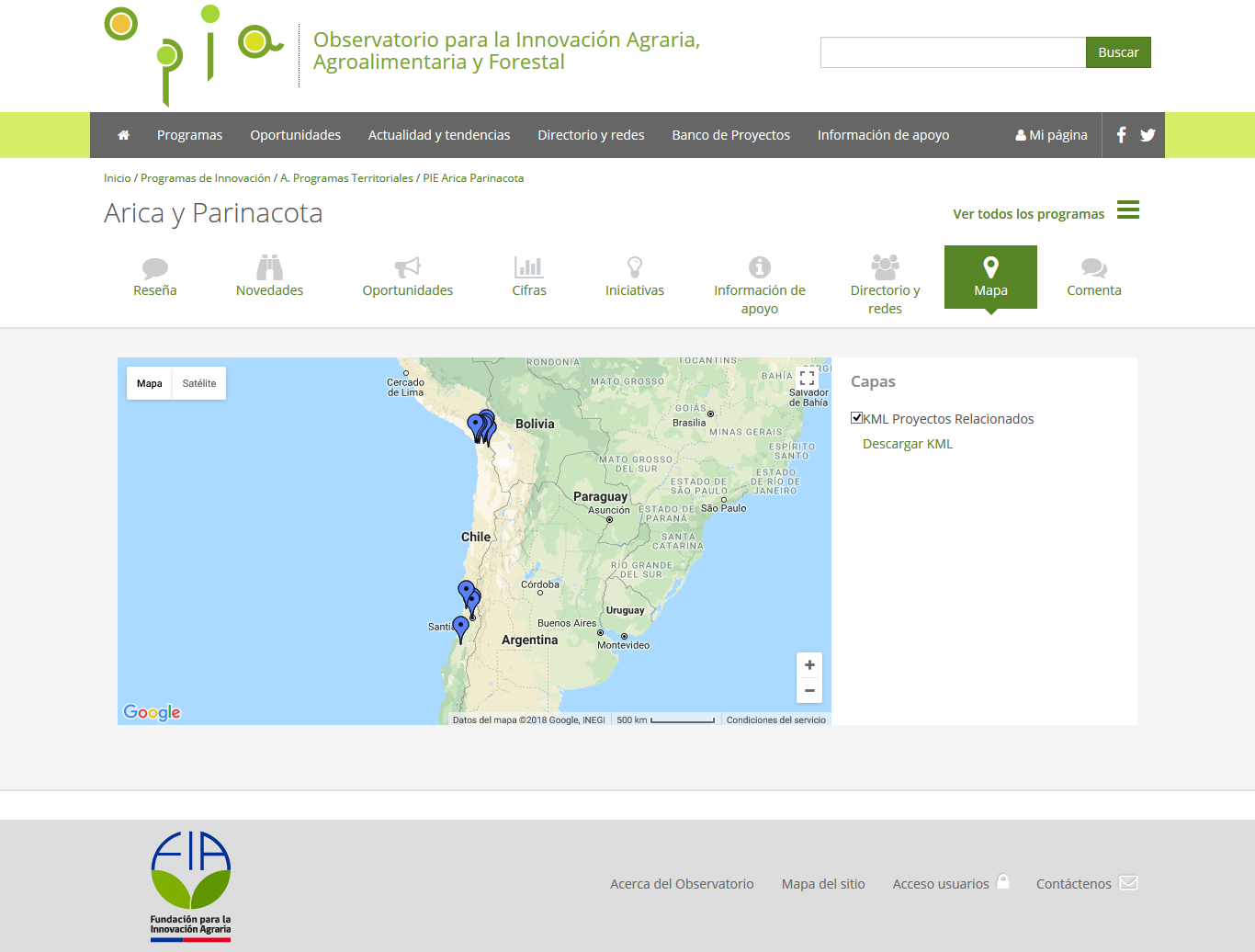Select the Comenta tab label
This screenshot has height=952, width=1255.
click(1093, 290)
